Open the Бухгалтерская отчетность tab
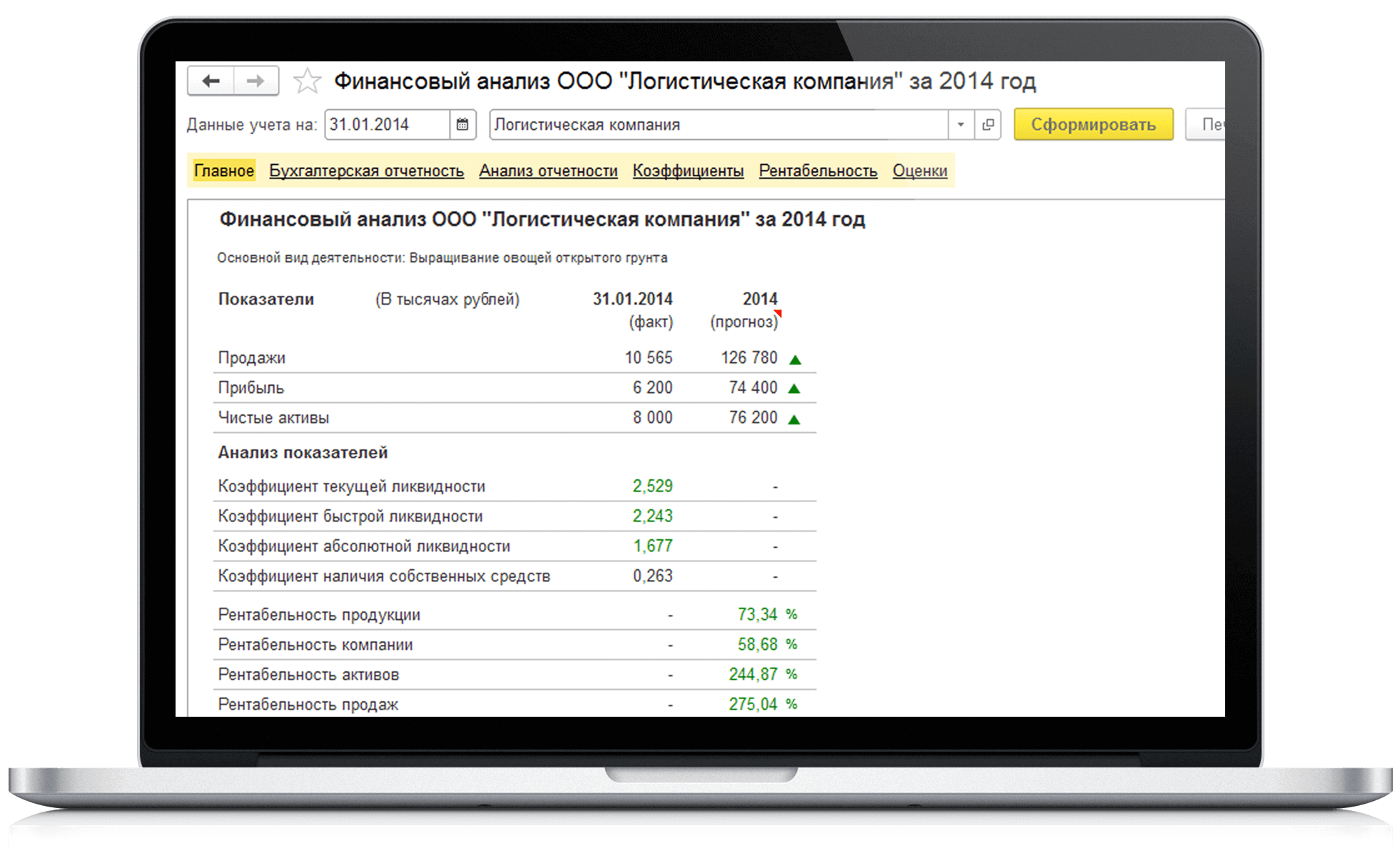 [367, 171]
